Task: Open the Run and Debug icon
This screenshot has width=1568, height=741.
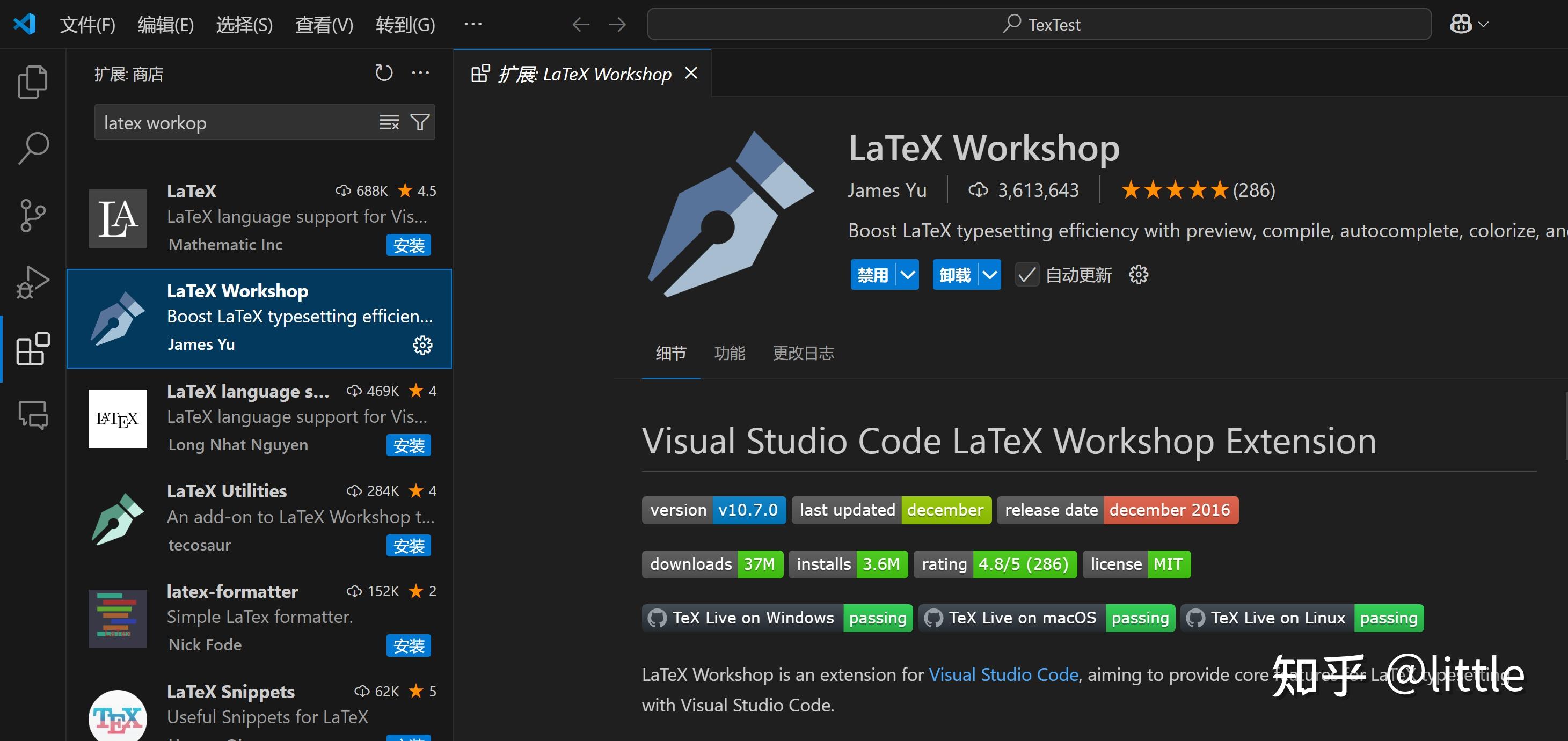Action: (32, 282)
